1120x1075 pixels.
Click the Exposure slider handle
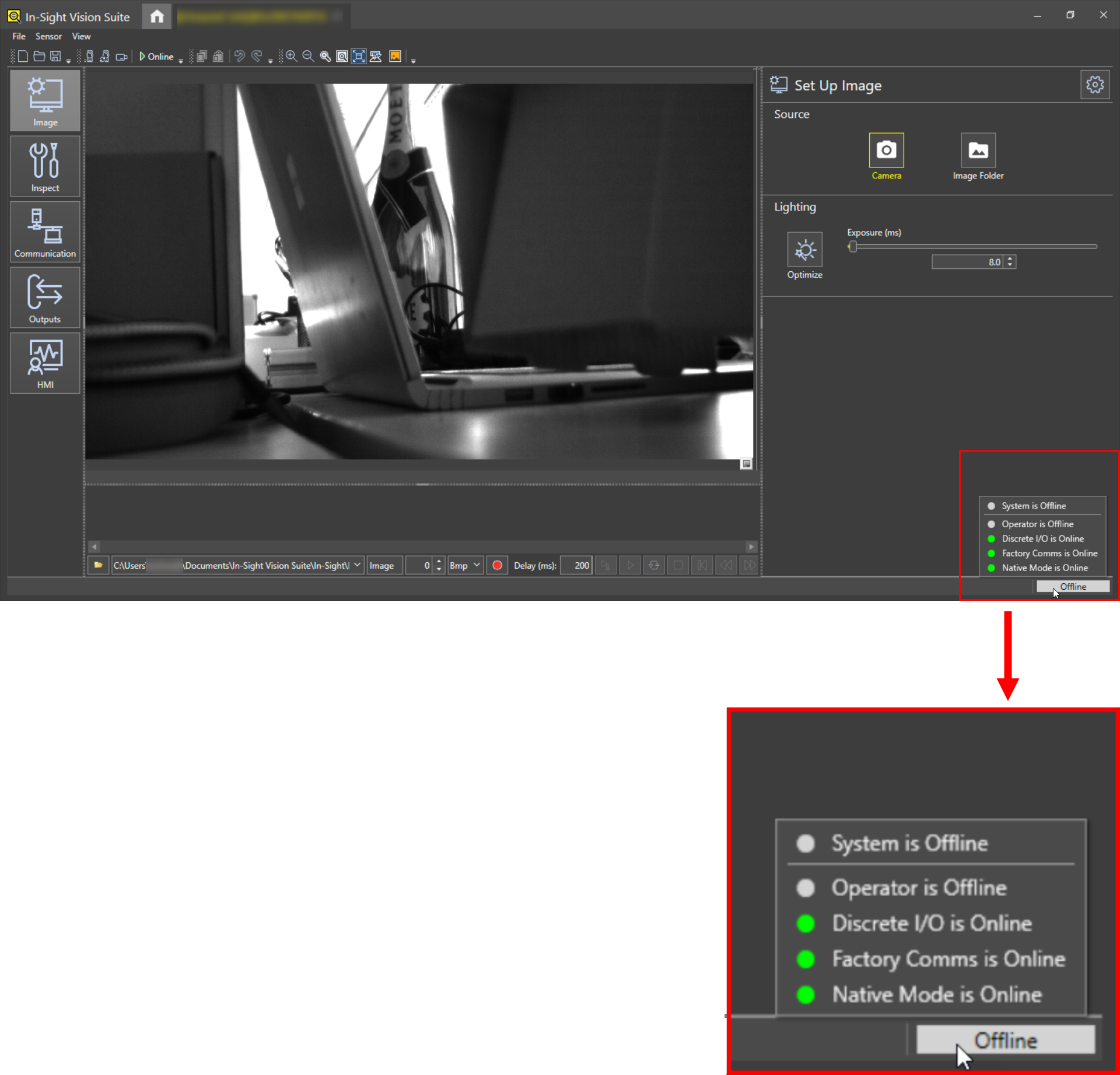pyautogui.click(x=853, y=247)
